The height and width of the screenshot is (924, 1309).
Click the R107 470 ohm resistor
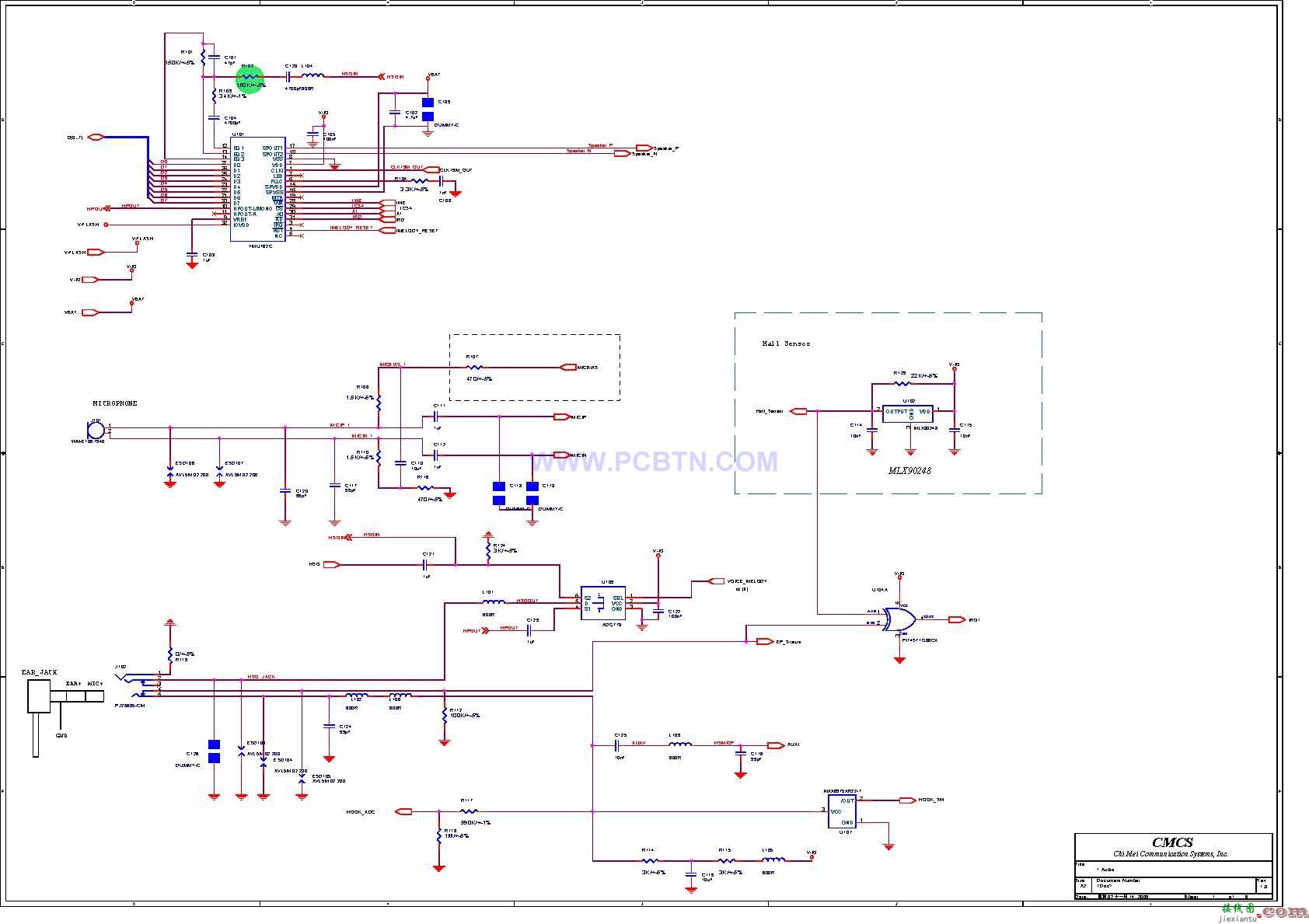pyautogui.click(x=474, y=368)
